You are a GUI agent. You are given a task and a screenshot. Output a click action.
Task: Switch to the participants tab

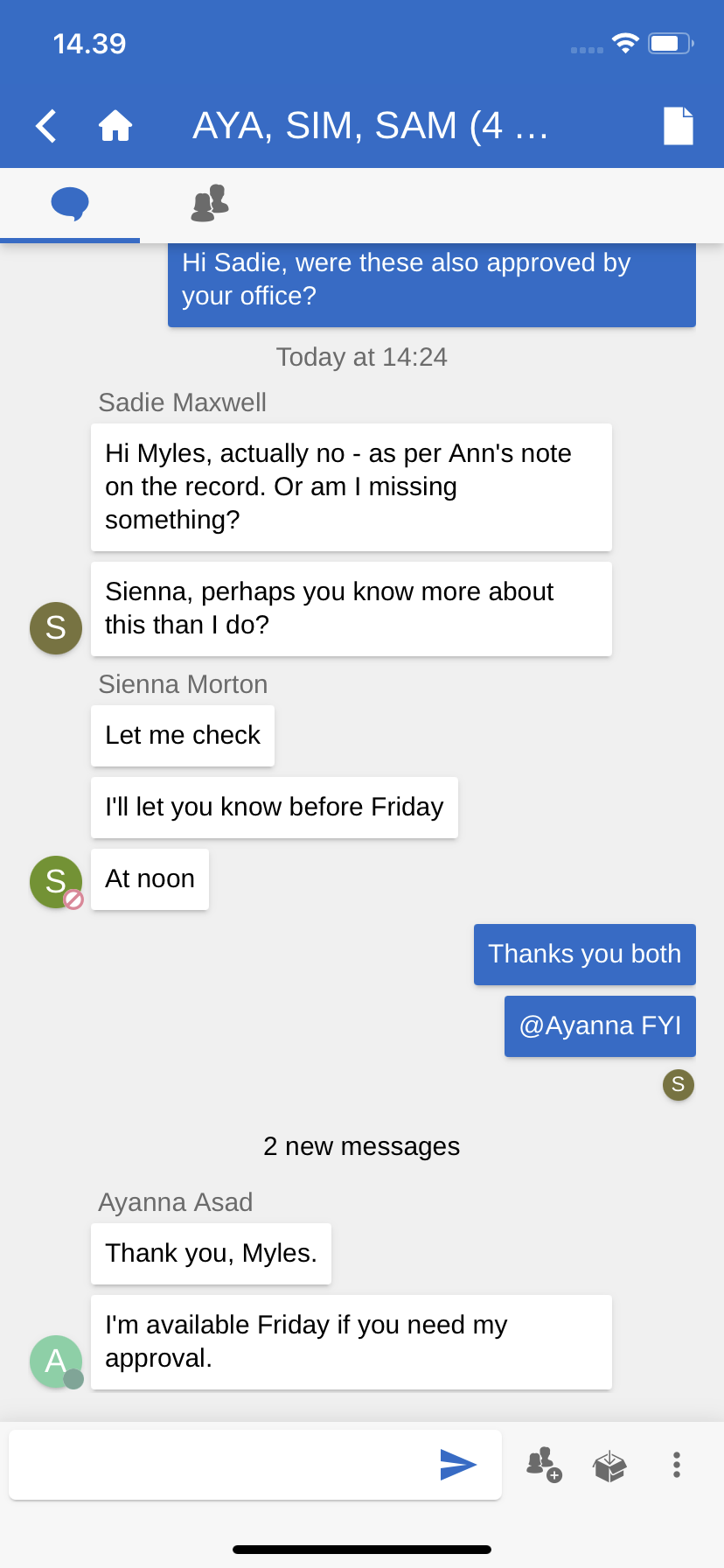point(210,204)
